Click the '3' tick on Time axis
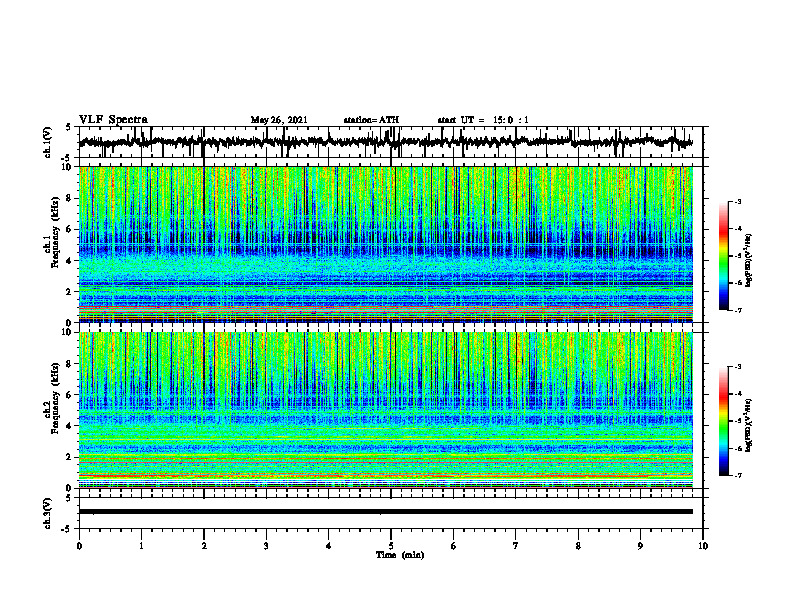 266,546
